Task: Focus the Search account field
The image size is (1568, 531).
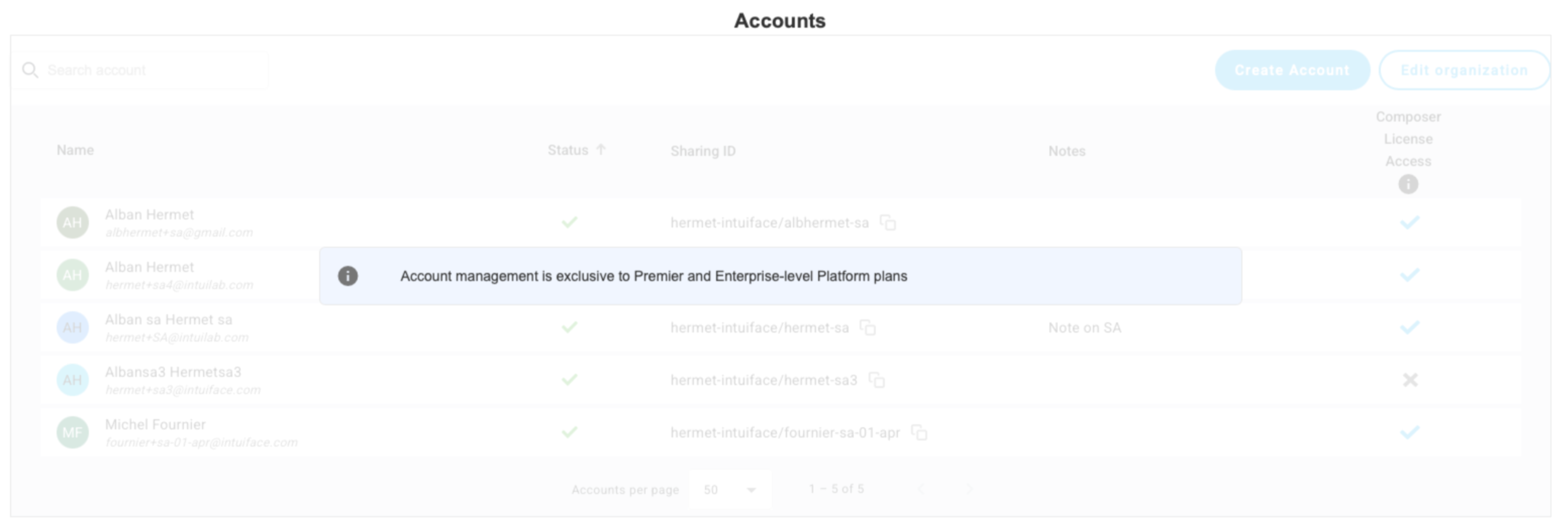Action: (x=152, y=70)
